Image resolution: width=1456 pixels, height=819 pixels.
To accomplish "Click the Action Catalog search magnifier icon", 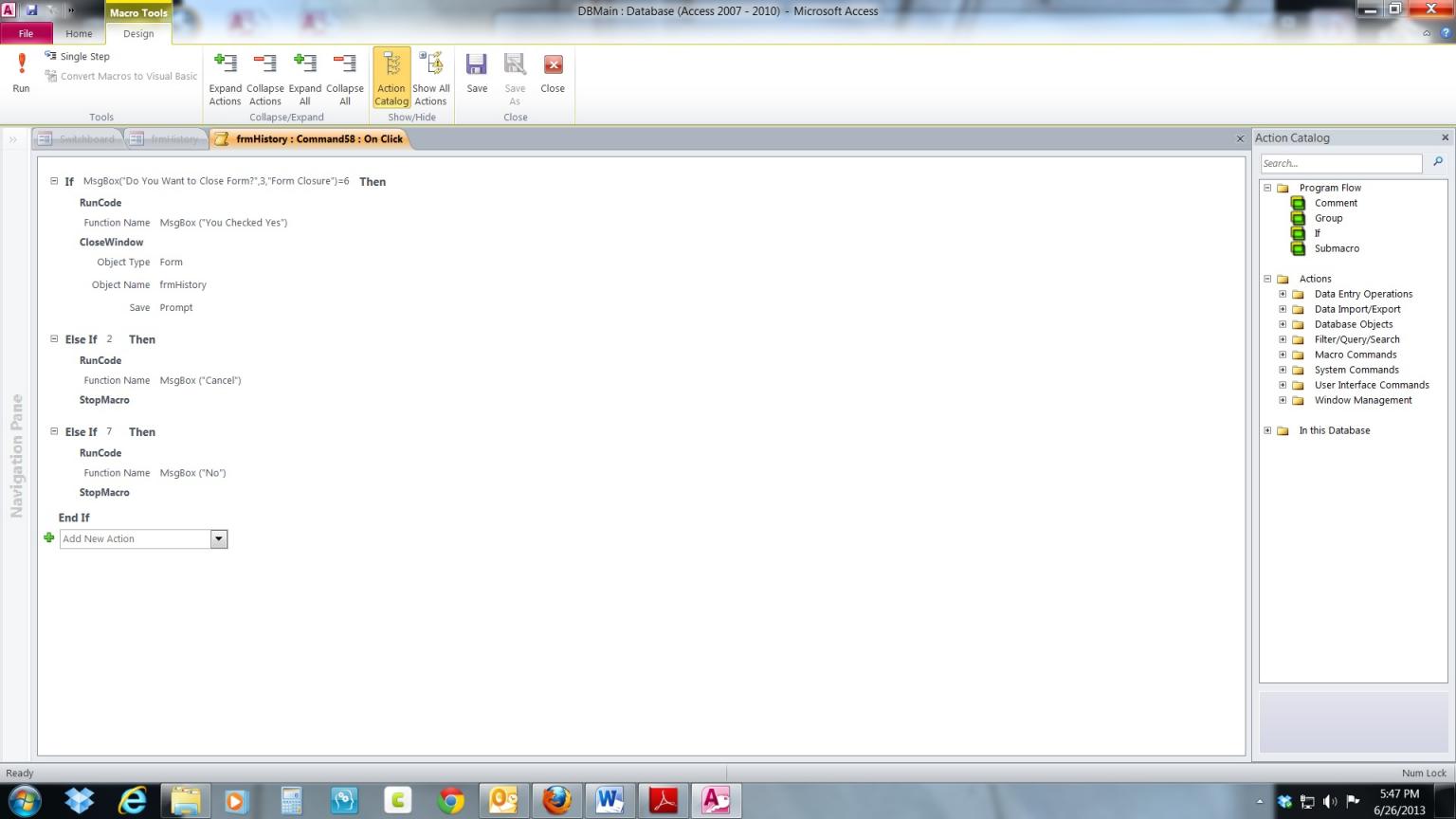I will (x=1437, y=162).
